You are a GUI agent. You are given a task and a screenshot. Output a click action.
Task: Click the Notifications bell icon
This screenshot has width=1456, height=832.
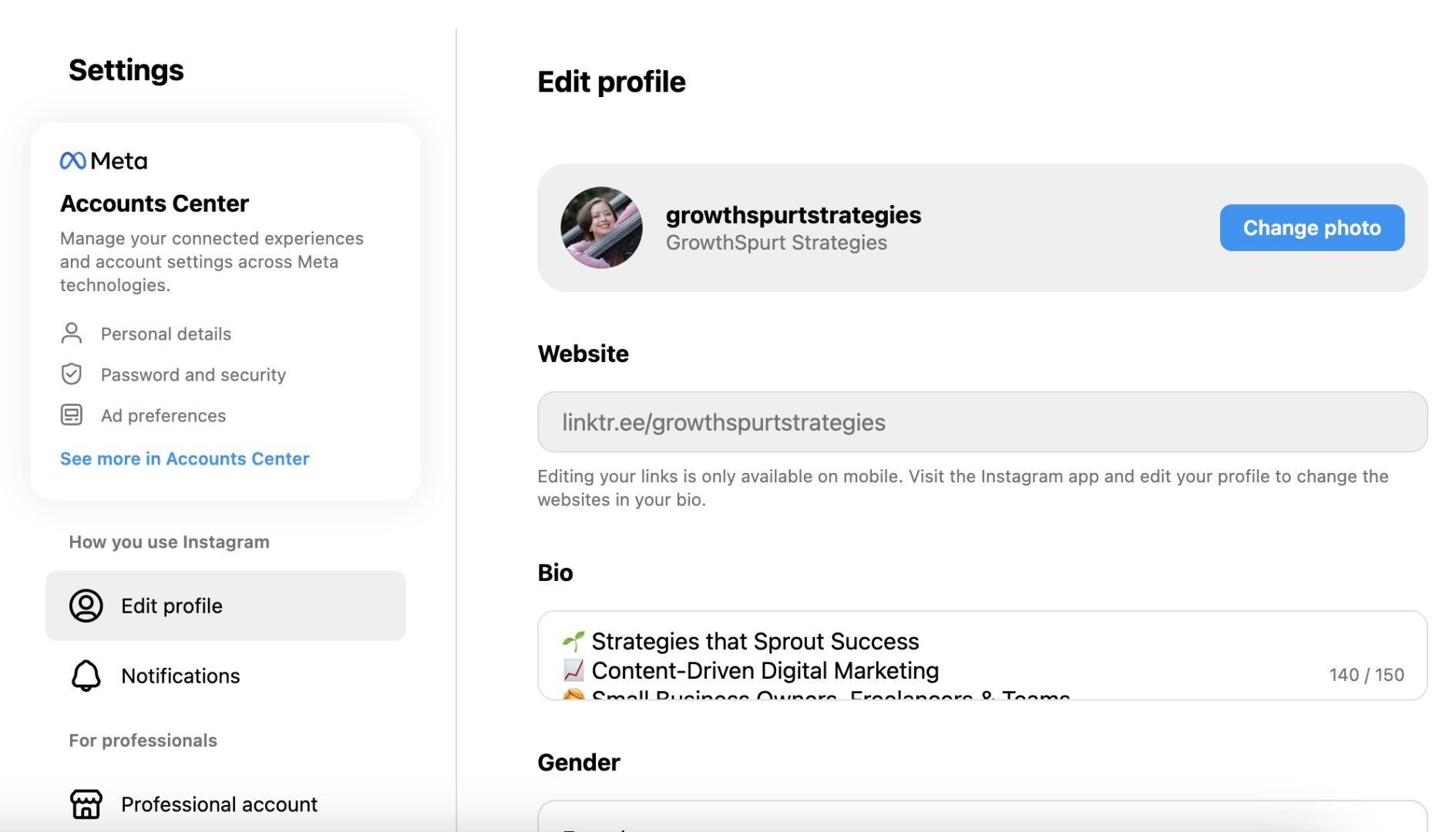click(86, 676)
